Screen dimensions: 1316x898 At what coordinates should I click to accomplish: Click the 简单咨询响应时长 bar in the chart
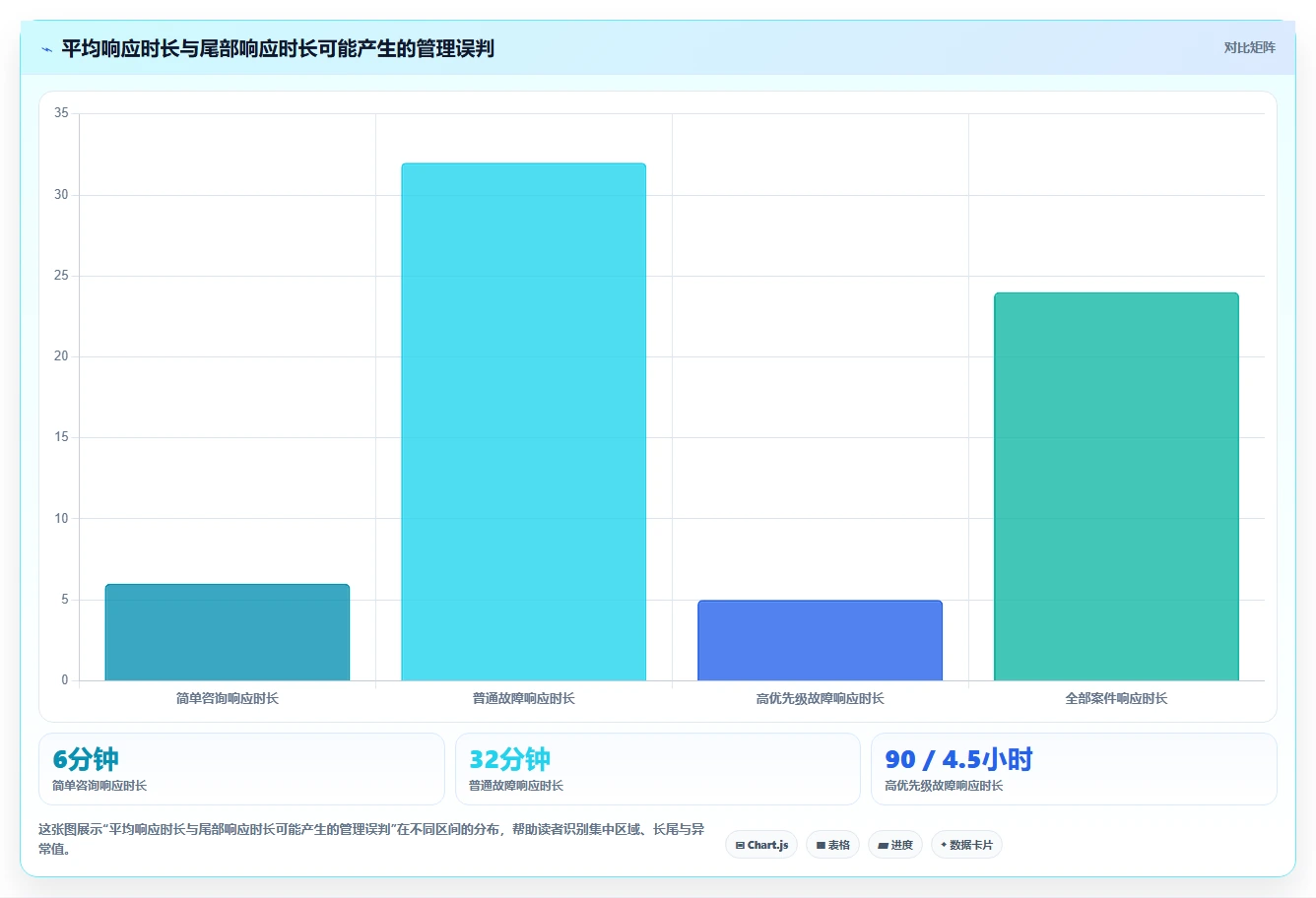[228, 632]
